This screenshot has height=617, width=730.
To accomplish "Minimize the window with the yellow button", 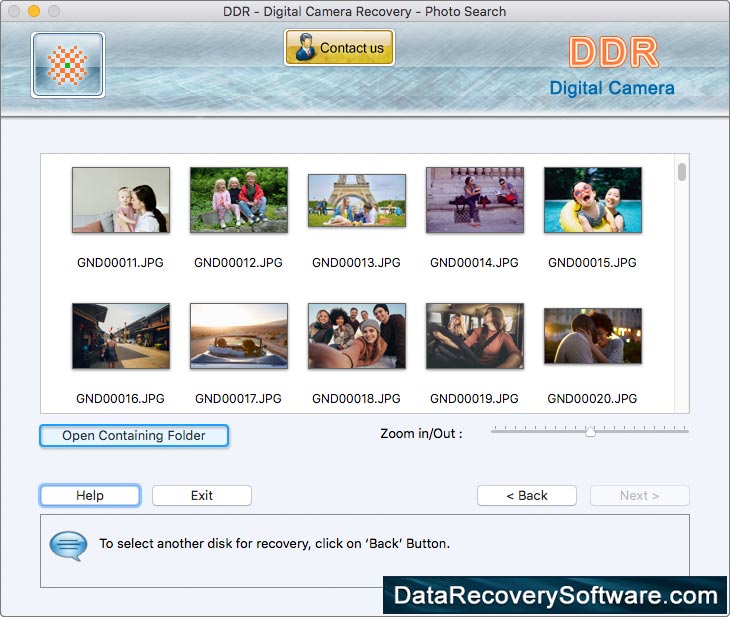I will (x=34, y=11).
